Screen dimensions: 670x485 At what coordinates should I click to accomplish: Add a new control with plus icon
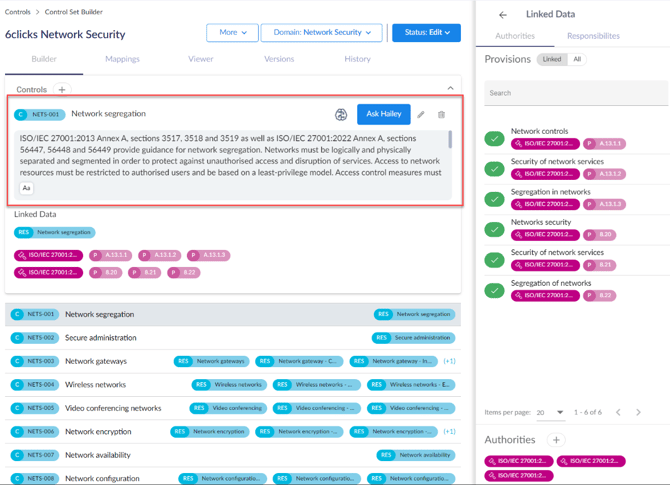click(62, 90)
